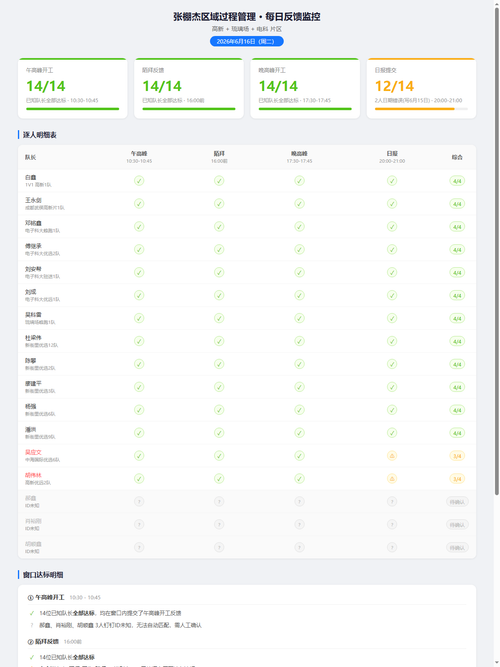Select team leader name 王永剑
The width and height of the screenshot is (500, 667).
(33, 200)
